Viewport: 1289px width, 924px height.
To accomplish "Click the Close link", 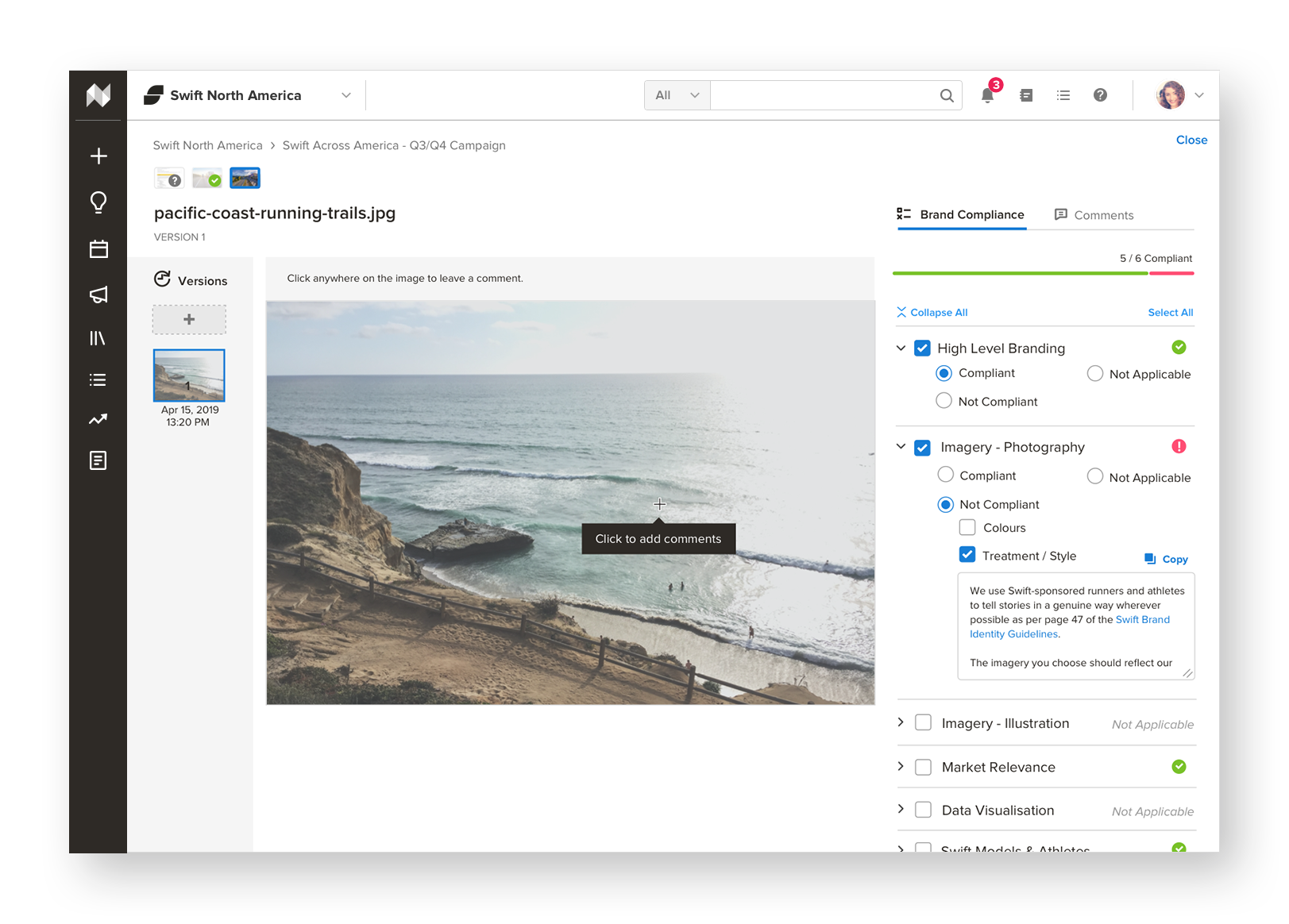I will click(1191, 140).
